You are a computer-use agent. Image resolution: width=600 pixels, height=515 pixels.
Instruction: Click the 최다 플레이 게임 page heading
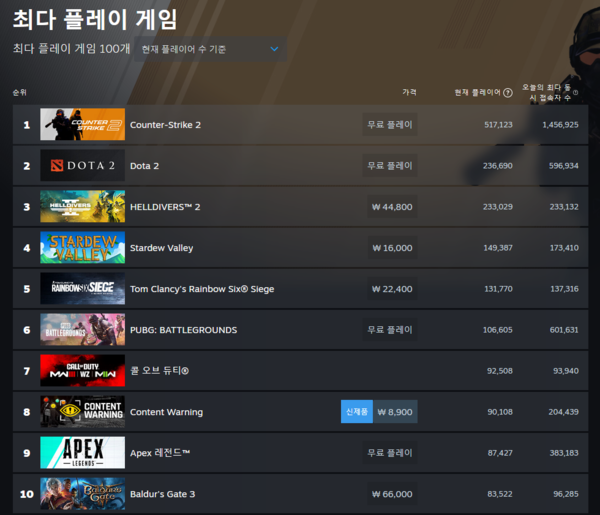[x=95, y=19]
